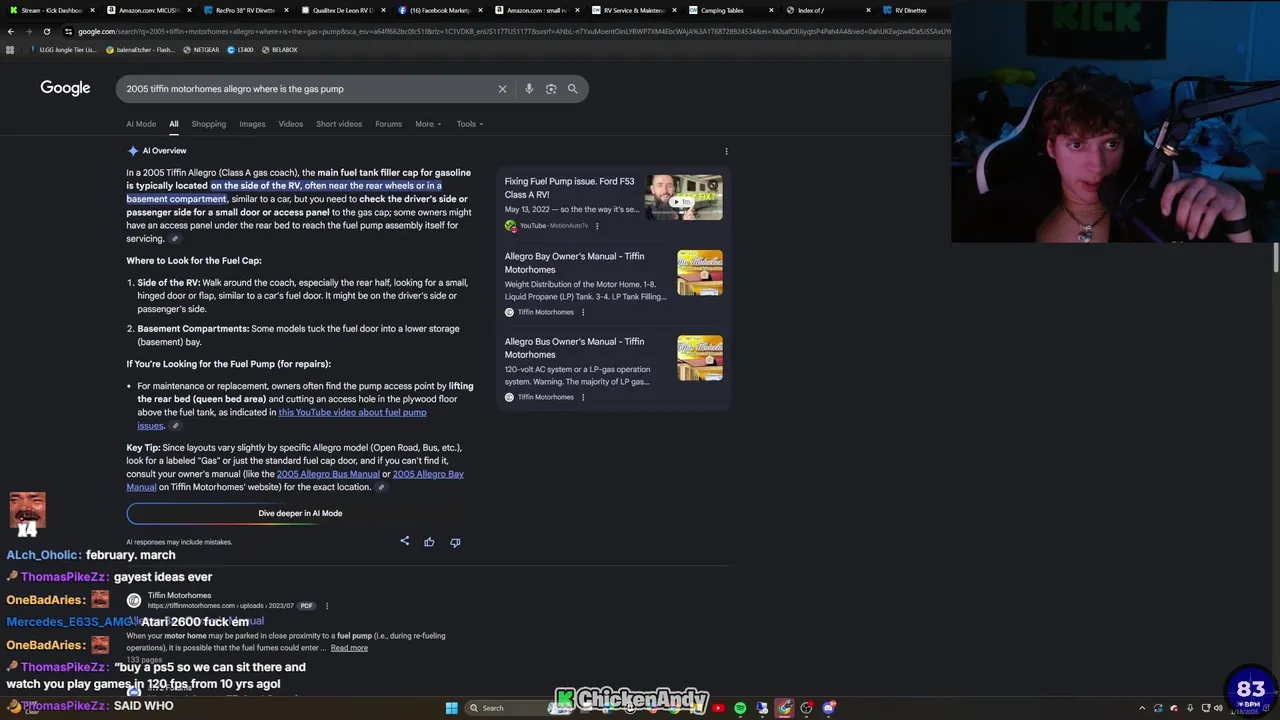Select the Images results tab
The width and height of the screenshot is (1280, 720).
click(252, 124)
